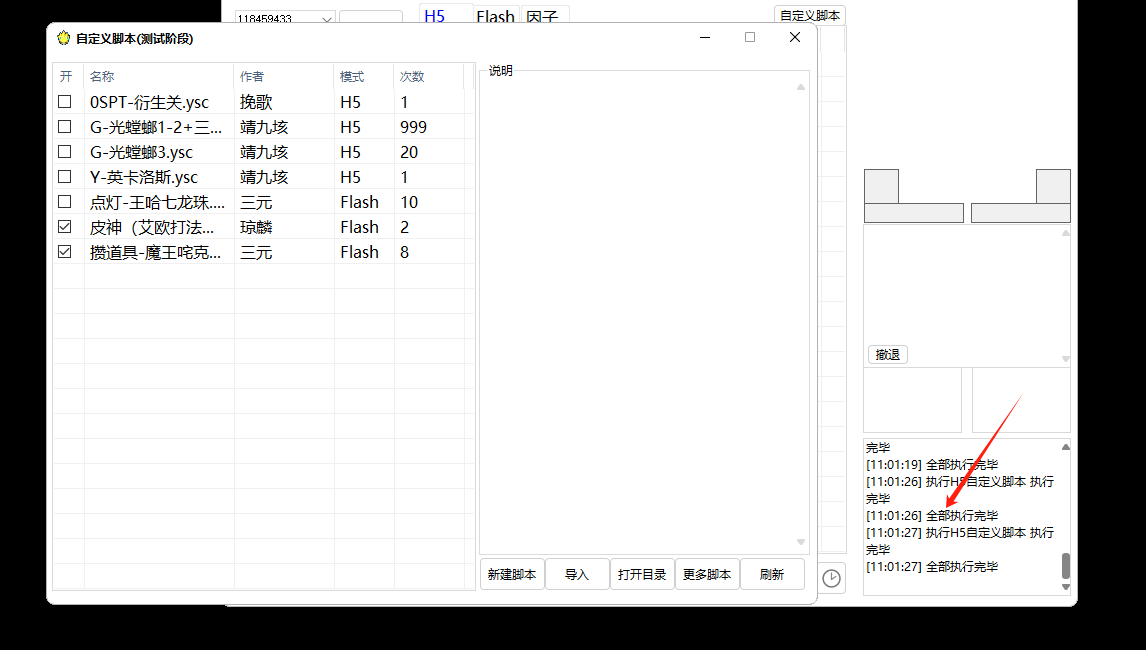This screenshot has width=1146, height=650.
Task: Minimize the custom script window
Action: tap(705, 38)
